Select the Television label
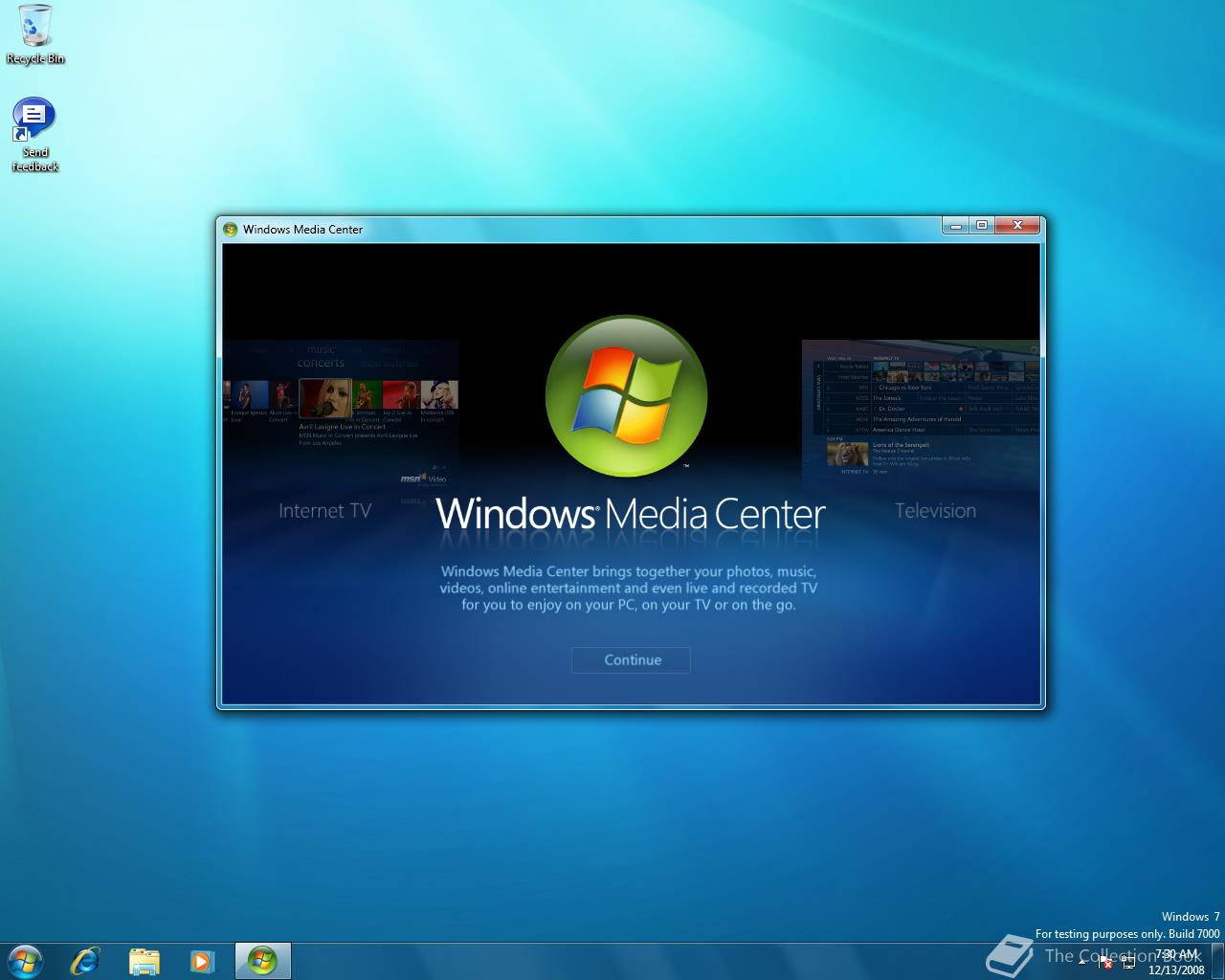Viewport: 1225px width, 980px height. [935, 511]
